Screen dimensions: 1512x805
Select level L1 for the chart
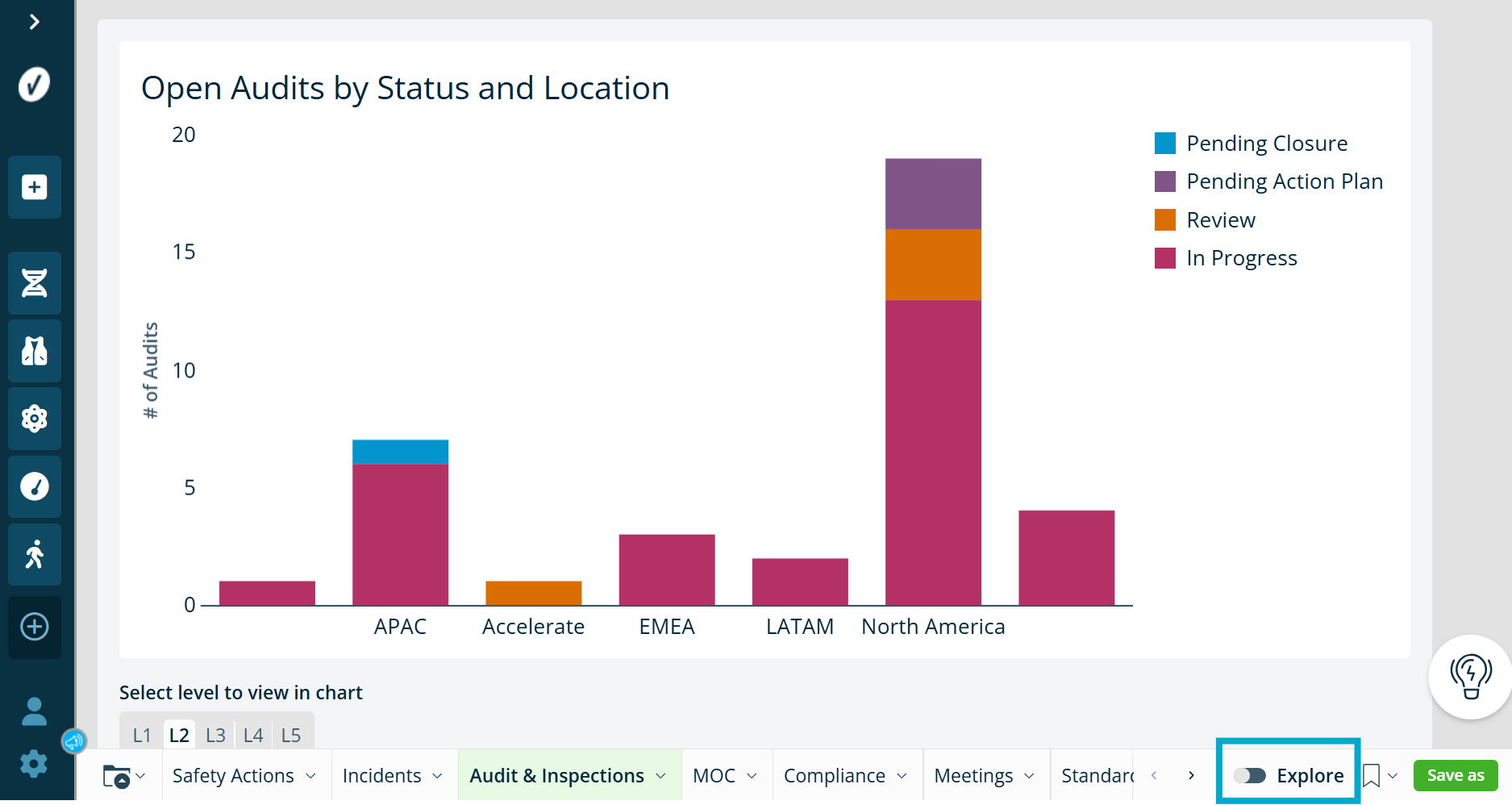pos(142,735)
